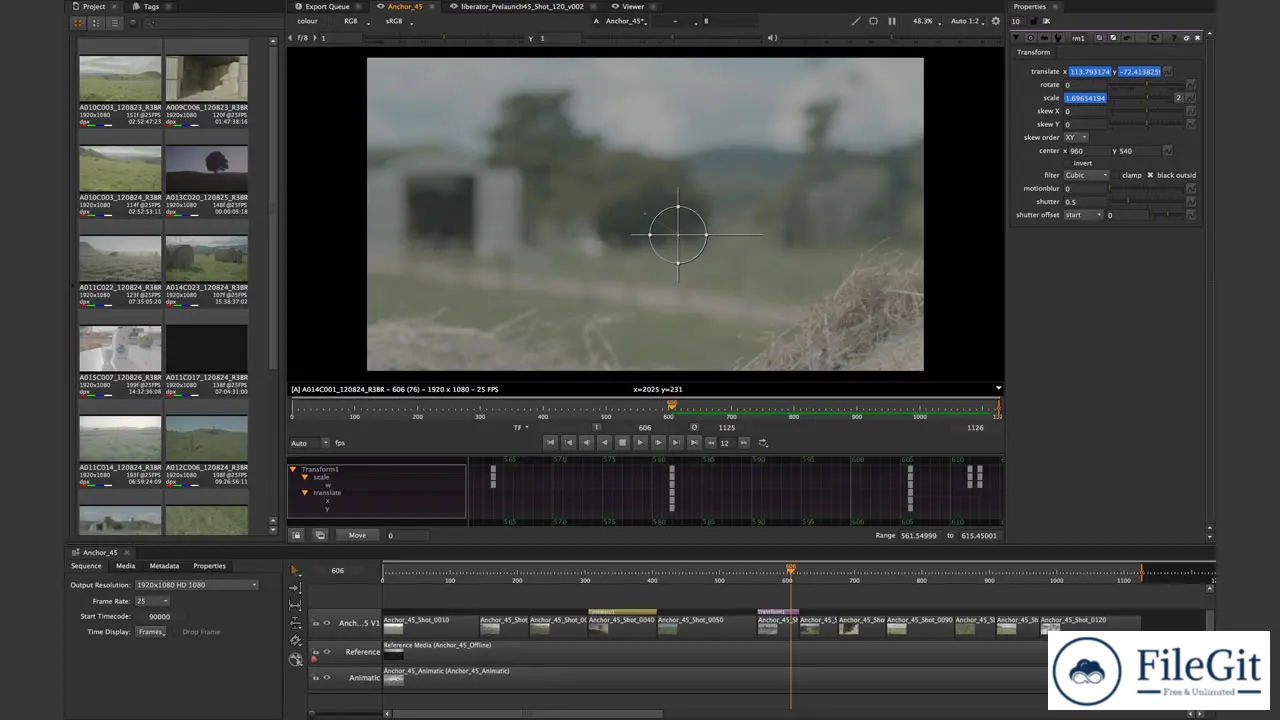Step to previous keyframe
1280x720 pixels.
(568, 442)
